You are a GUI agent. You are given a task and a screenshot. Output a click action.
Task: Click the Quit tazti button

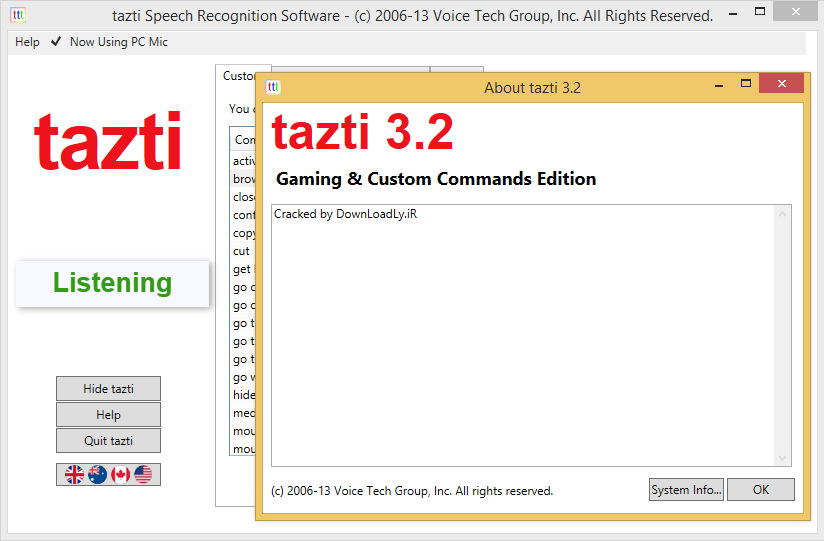point(108,441)
